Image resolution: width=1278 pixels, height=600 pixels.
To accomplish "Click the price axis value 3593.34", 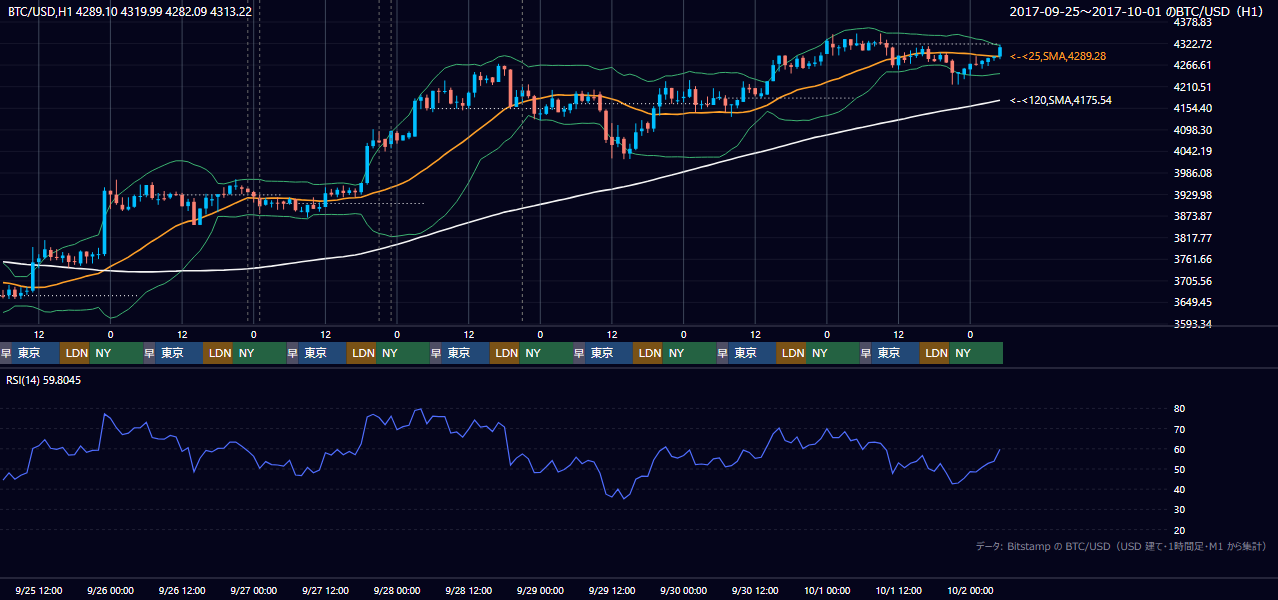I will click(x=1191, y=324).
